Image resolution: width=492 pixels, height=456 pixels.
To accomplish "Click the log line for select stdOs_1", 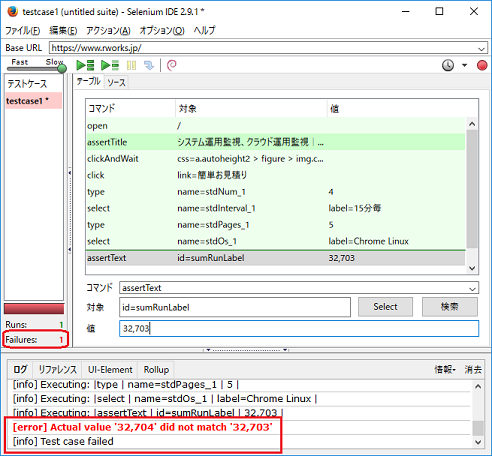I will point(165,399).
